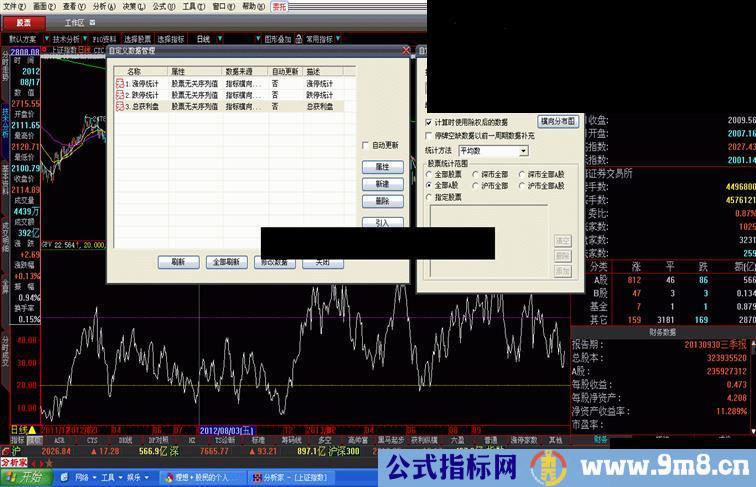The width and height of the screenshot is (756, 487).
Task: Check 停牌空缺数据以前一周期数据补充 option
Action: [x=429, y=135]
